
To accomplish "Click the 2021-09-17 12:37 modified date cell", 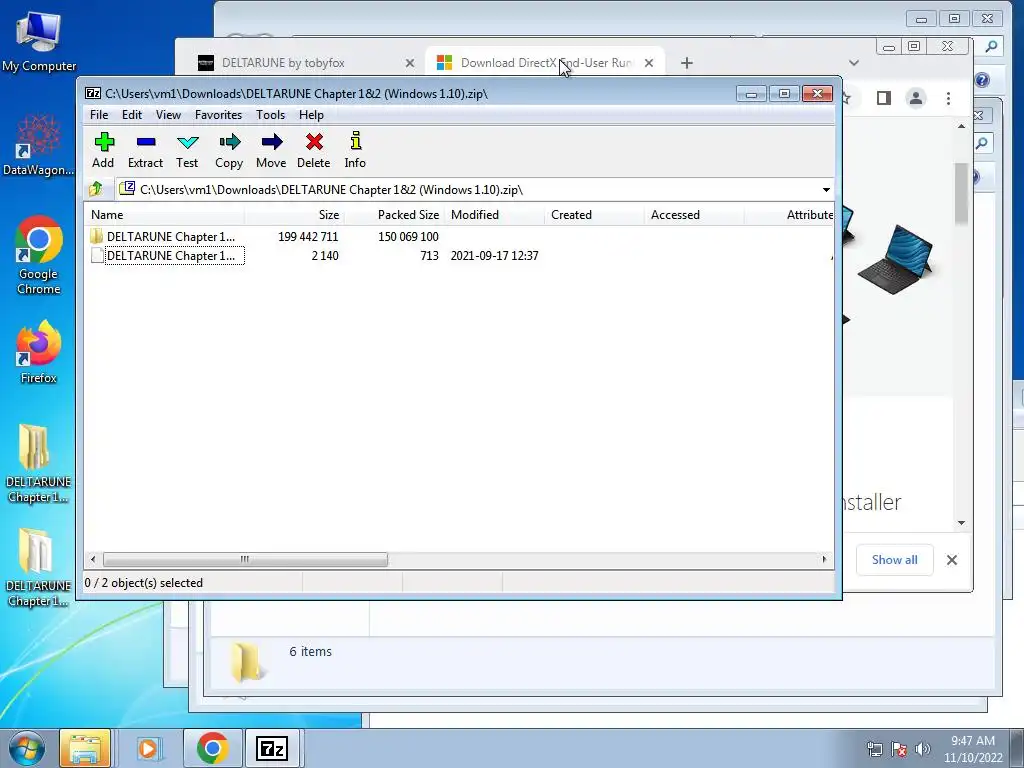I will (494, 255).
